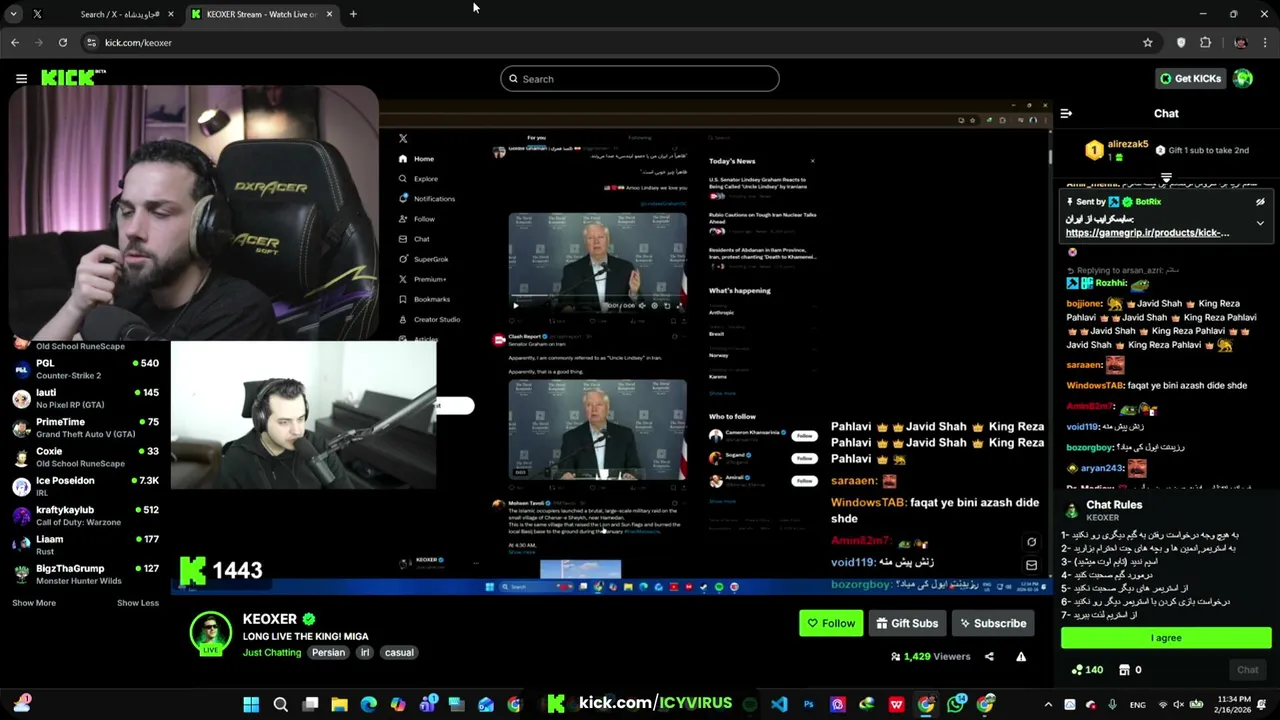This screenshot has height=720, width=1280.
Task: Open the browser tab search dropdown
Action: (x=14, y=14)
